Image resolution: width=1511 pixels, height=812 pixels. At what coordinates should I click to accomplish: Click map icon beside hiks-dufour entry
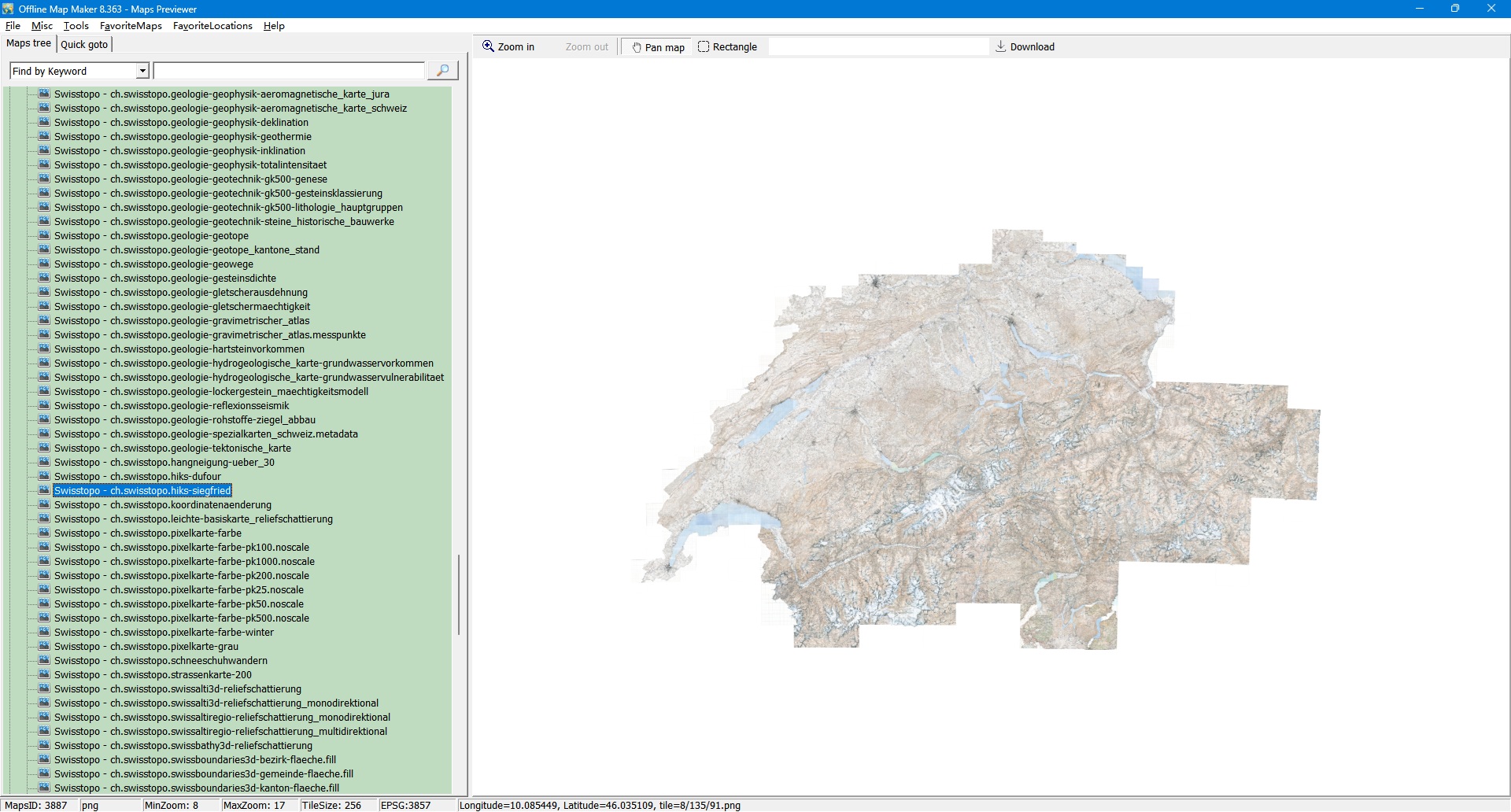pyautogui.click(x=44, y=476)
